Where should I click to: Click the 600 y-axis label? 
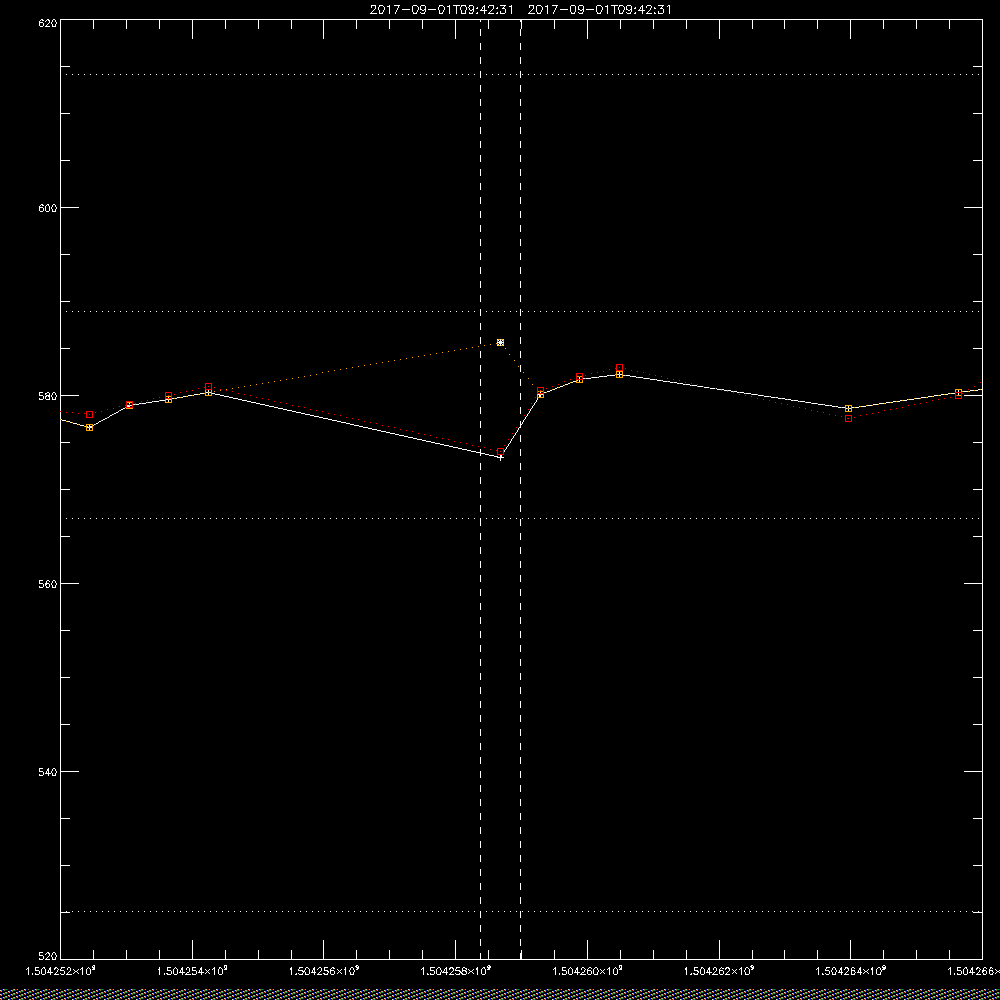48,208
